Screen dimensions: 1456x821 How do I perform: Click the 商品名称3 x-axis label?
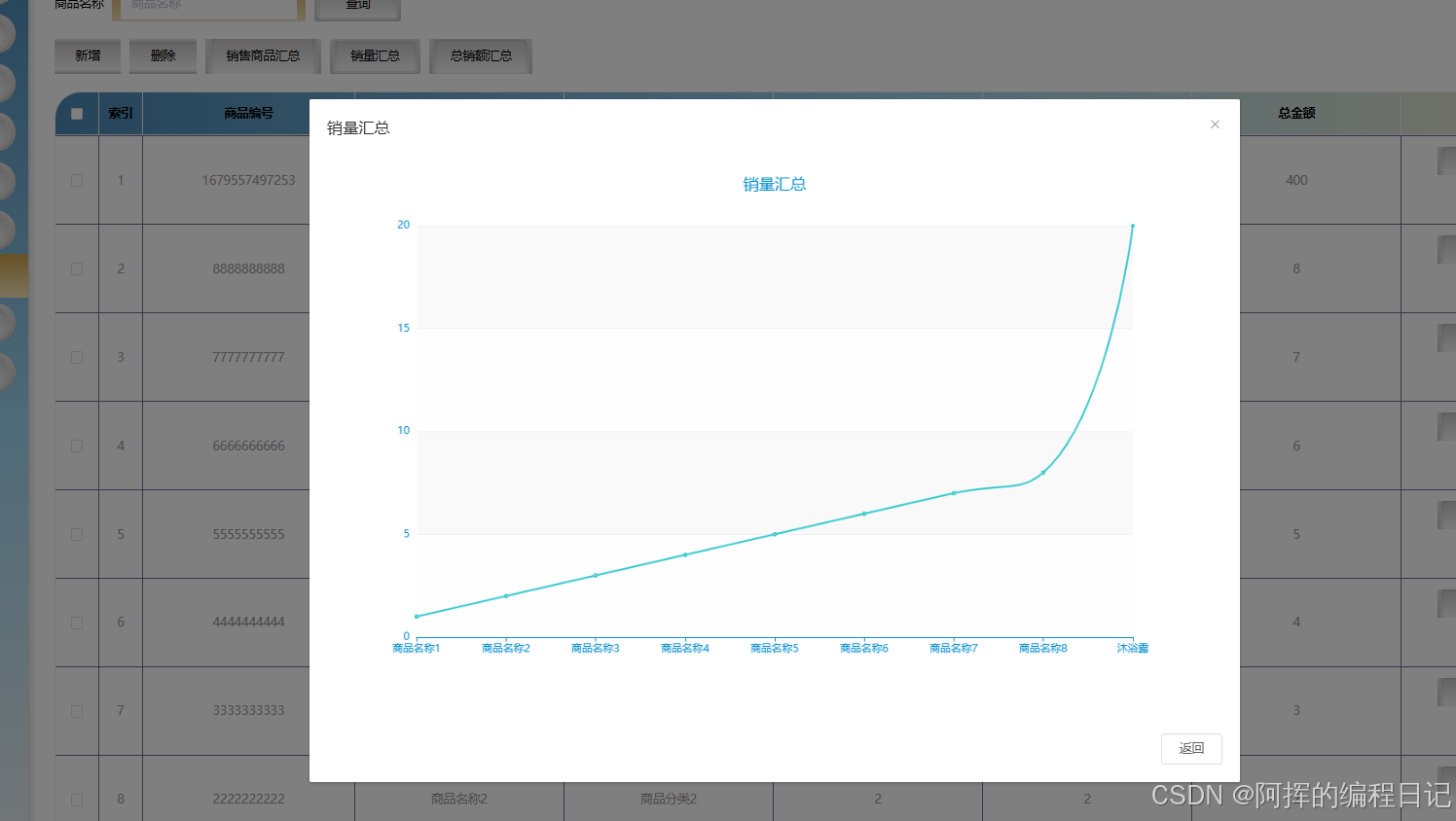[596, 648]
